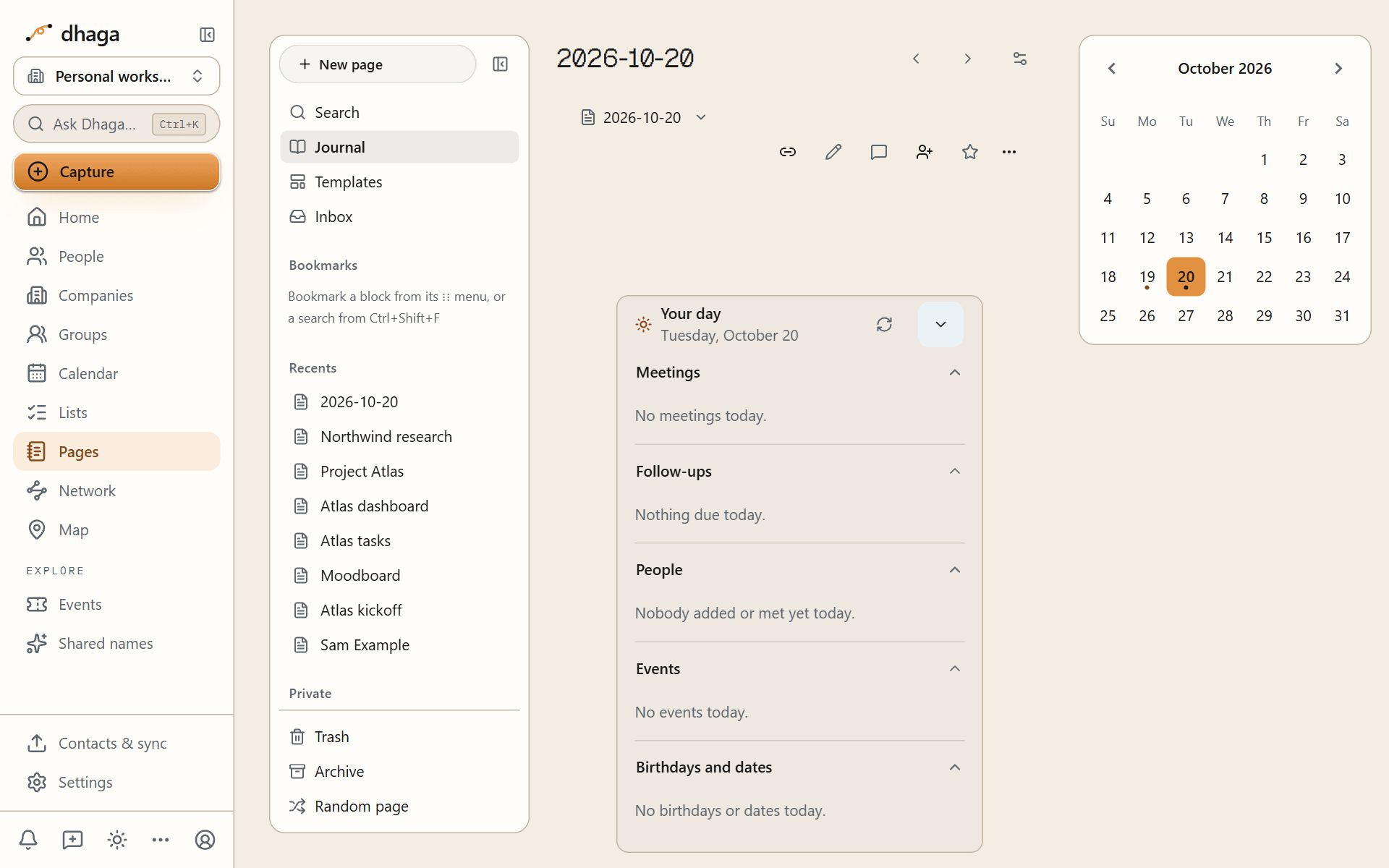Refresh the Your day panel

point(884,325)
